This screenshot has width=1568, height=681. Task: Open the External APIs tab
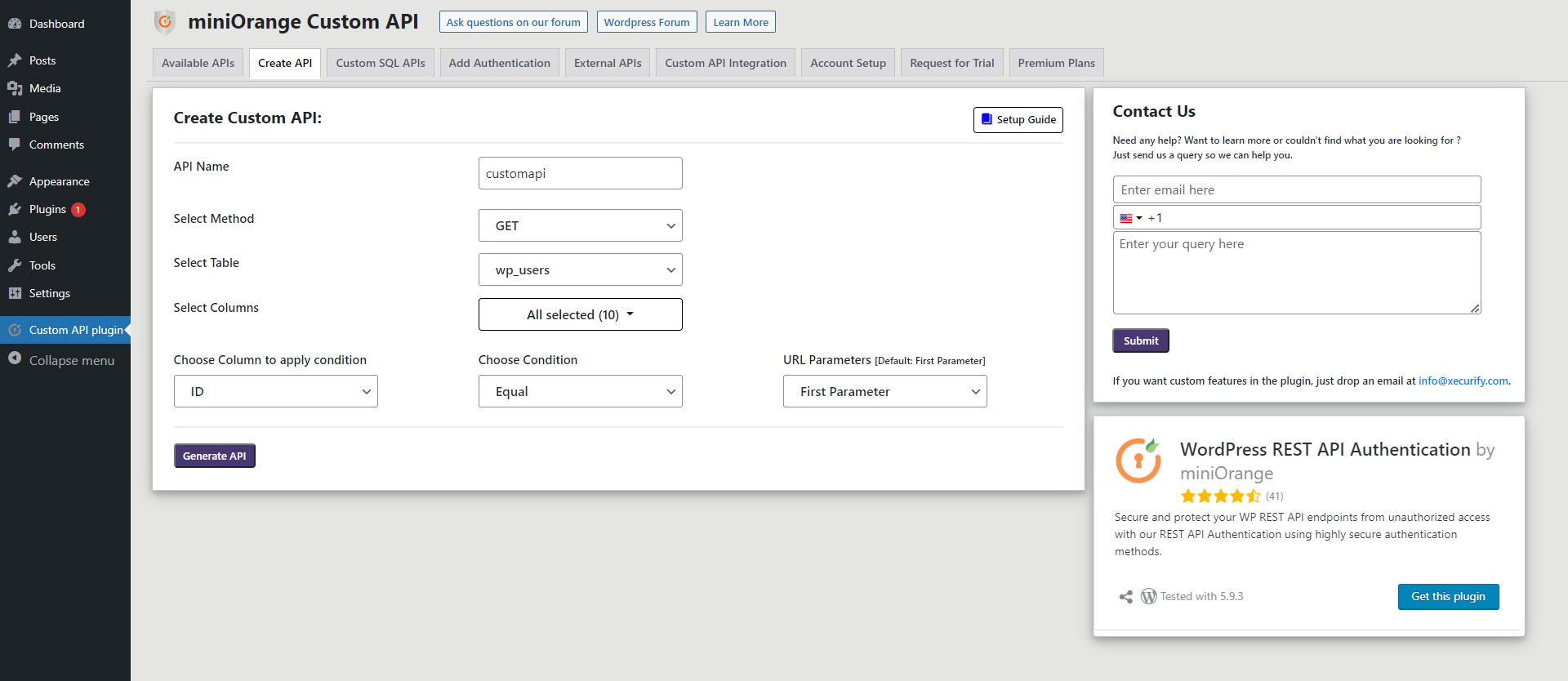[x=608, y=63]
